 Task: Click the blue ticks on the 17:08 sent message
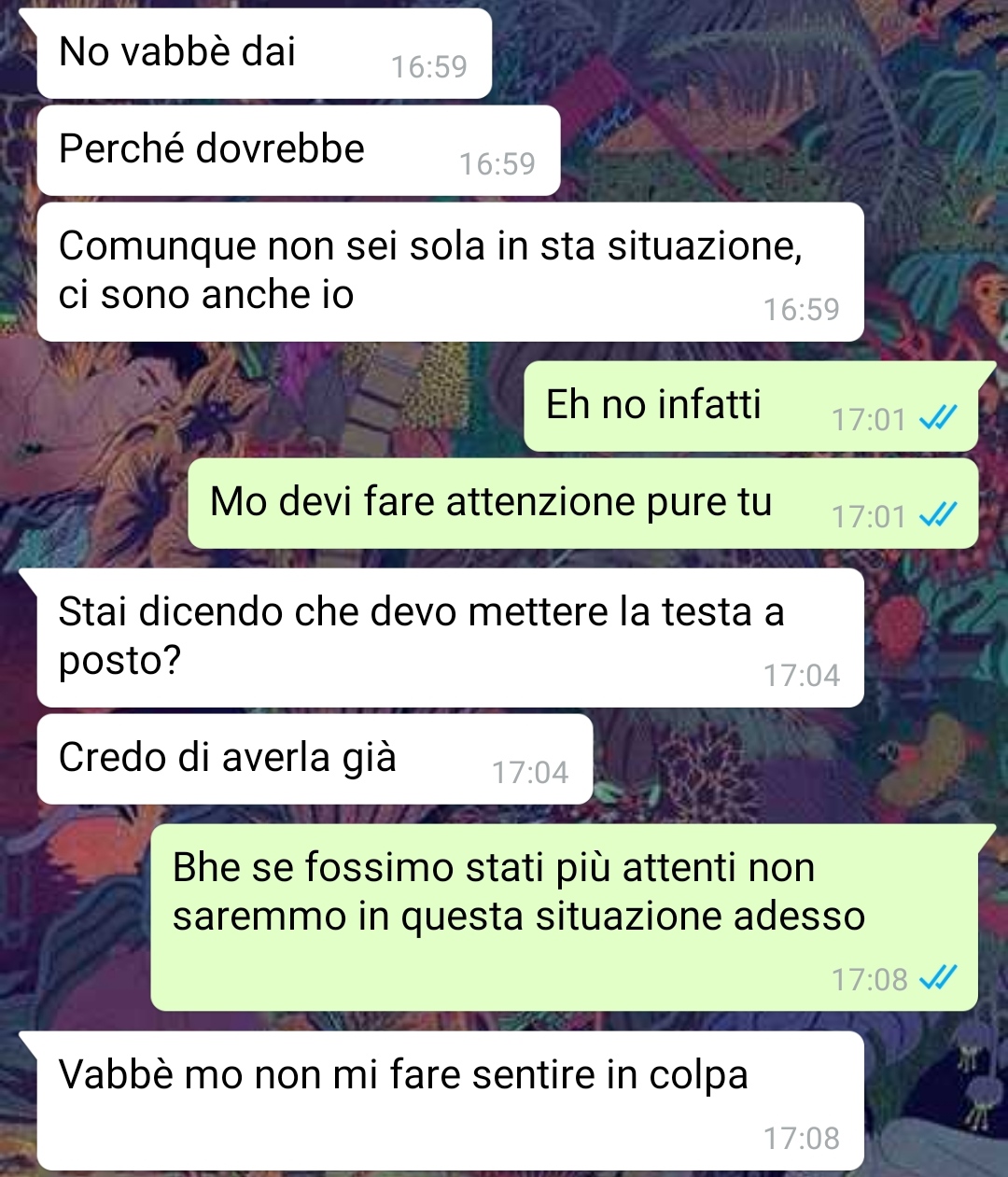tap(938, 978)
